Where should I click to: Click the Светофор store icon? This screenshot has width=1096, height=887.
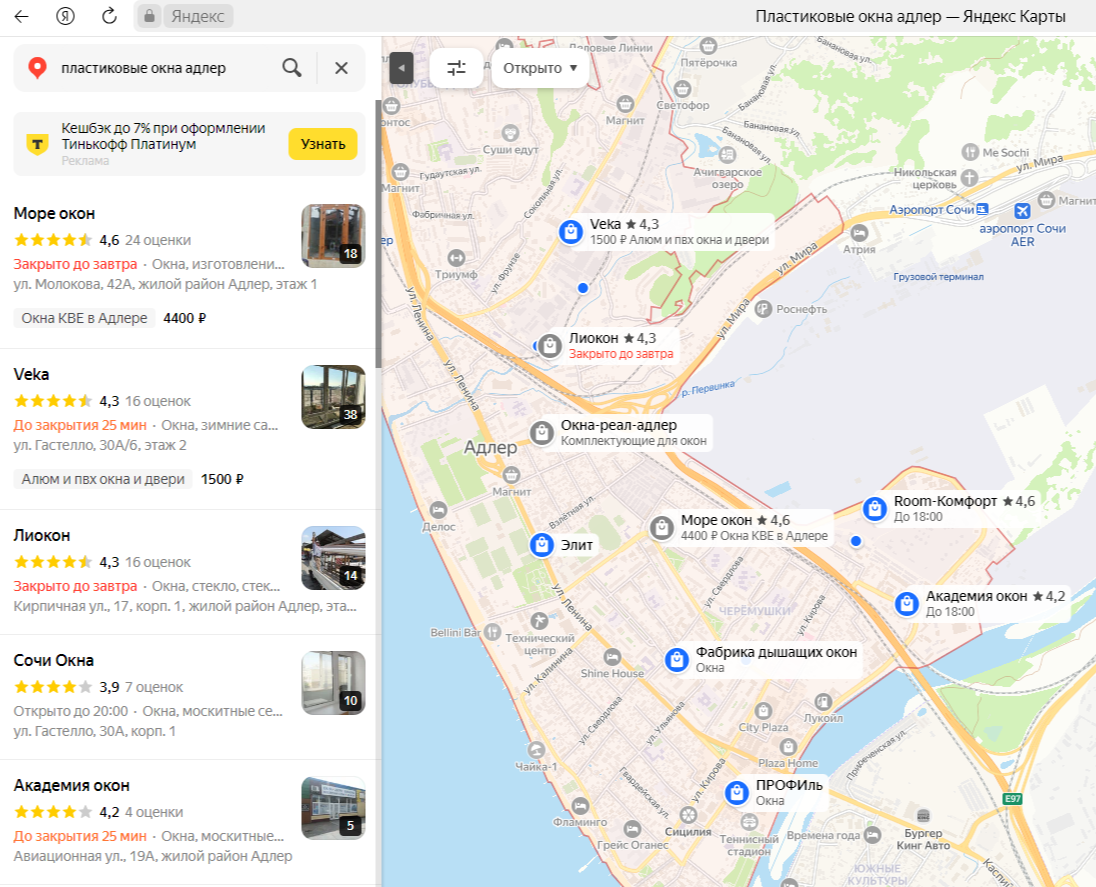coord(683,89)
